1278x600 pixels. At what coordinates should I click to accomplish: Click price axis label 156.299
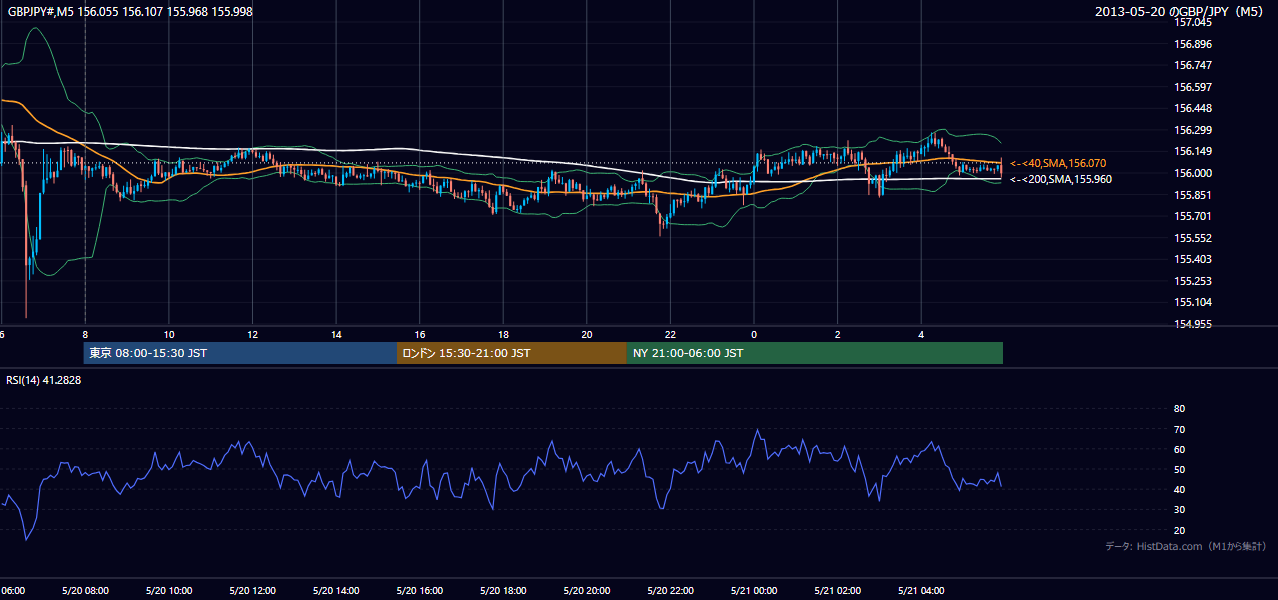pyautogui.click(x=1192, y=130)
